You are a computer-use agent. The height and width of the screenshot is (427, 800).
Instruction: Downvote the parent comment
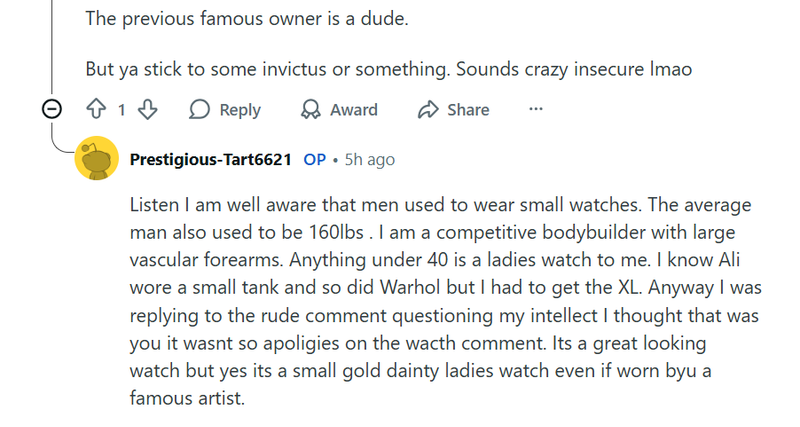point(147,110)
